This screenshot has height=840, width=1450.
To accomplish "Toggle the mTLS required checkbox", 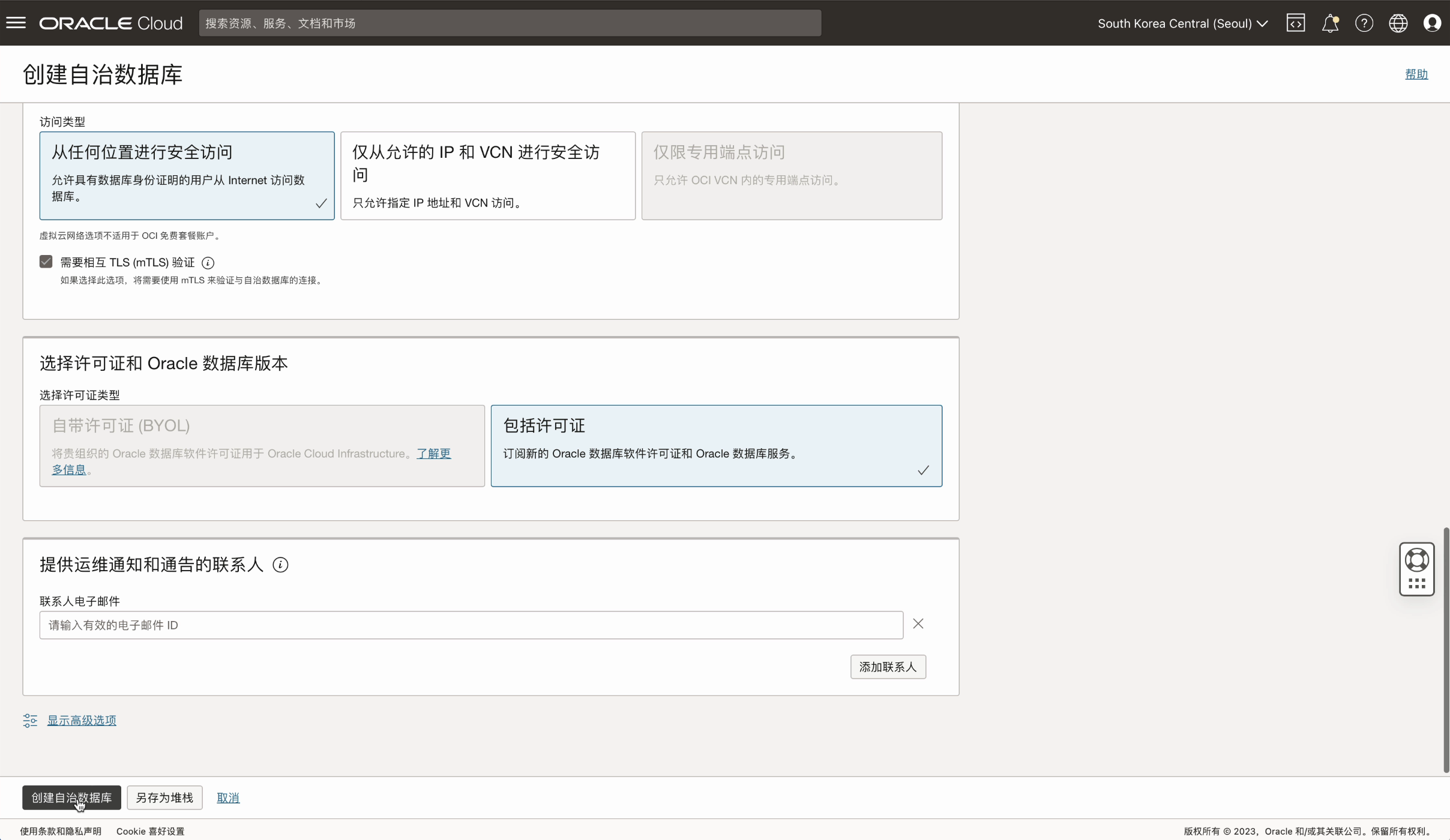I will click(x=46, y=262).
